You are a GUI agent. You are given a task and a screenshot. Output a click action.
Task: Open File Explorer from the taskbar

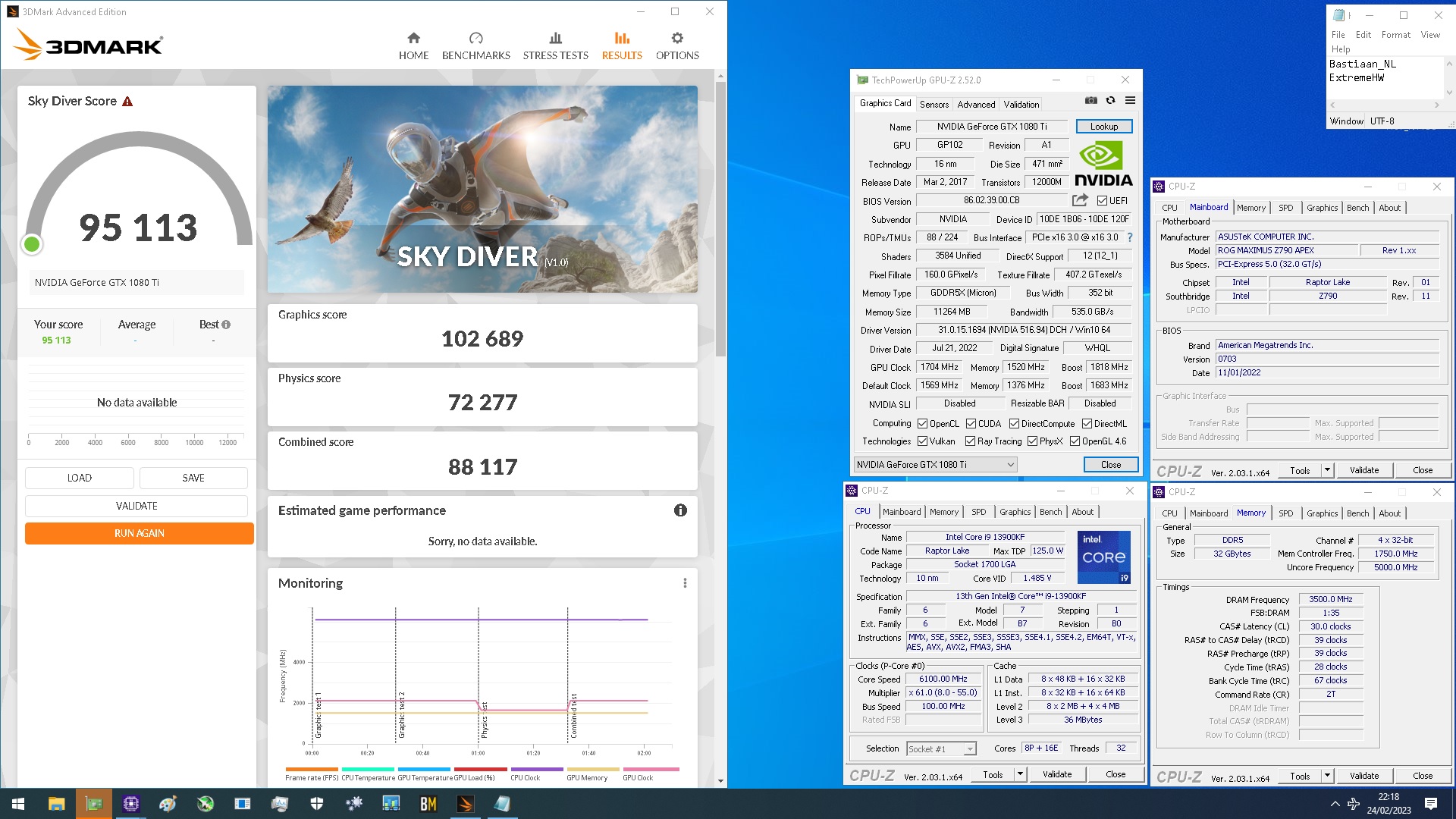coord(56,804)
